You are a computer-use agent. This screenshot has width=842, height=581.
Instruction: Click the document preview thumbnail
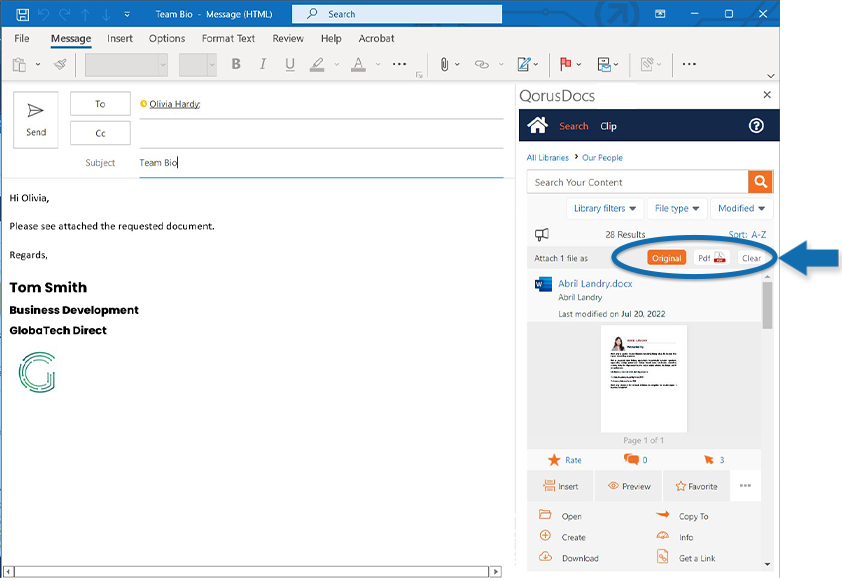point(644,379)
